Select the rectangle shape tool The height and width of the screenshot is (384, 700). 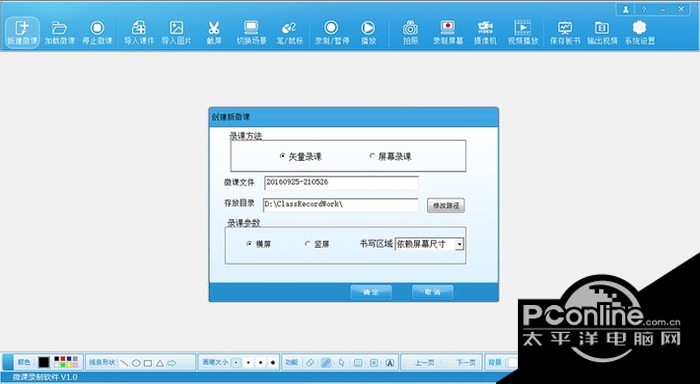[148, 363]
